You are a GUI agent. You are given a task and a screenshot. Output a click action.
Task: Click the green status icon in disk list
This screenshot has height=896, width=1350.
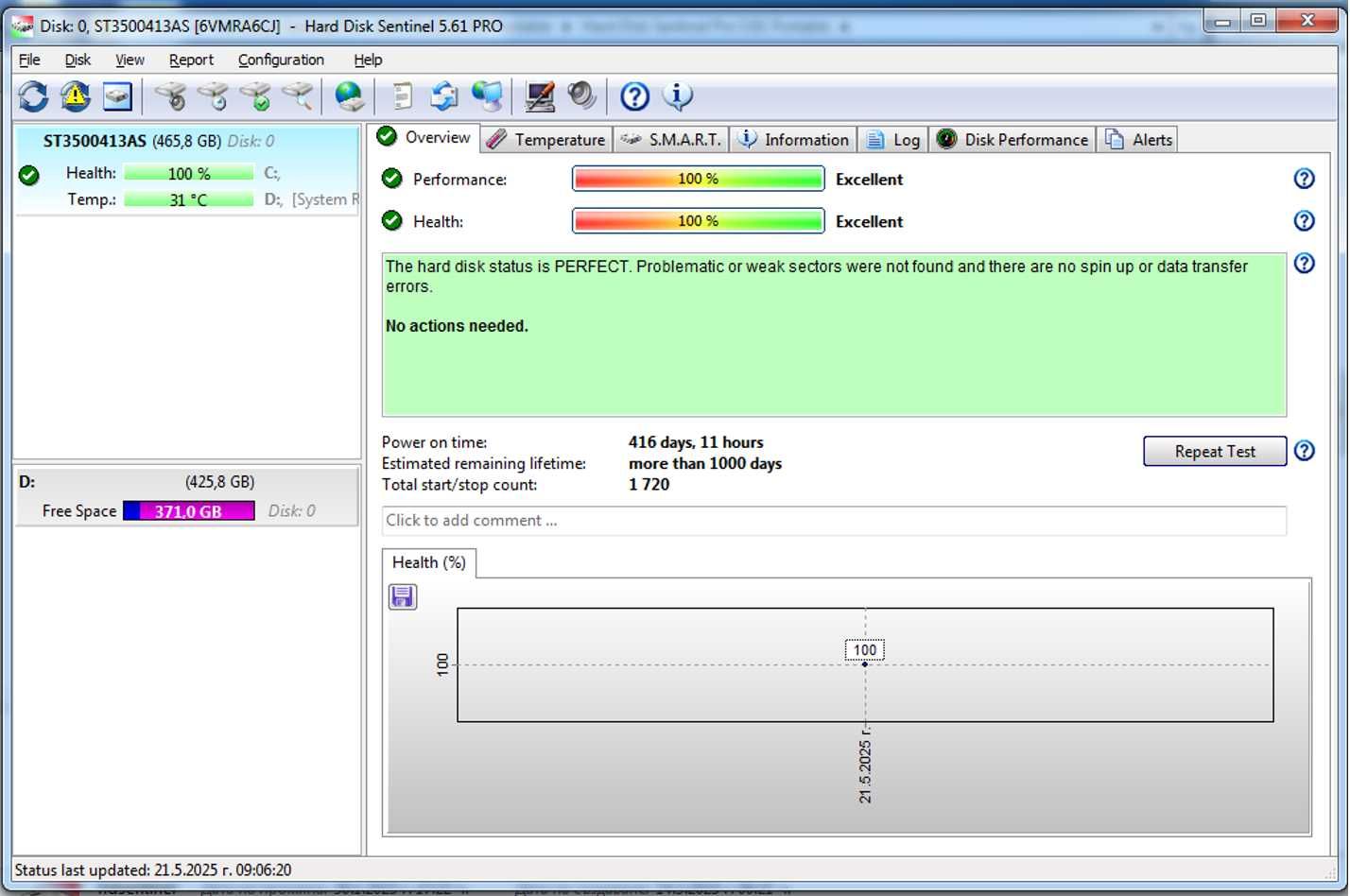click(x=29, y=175)
